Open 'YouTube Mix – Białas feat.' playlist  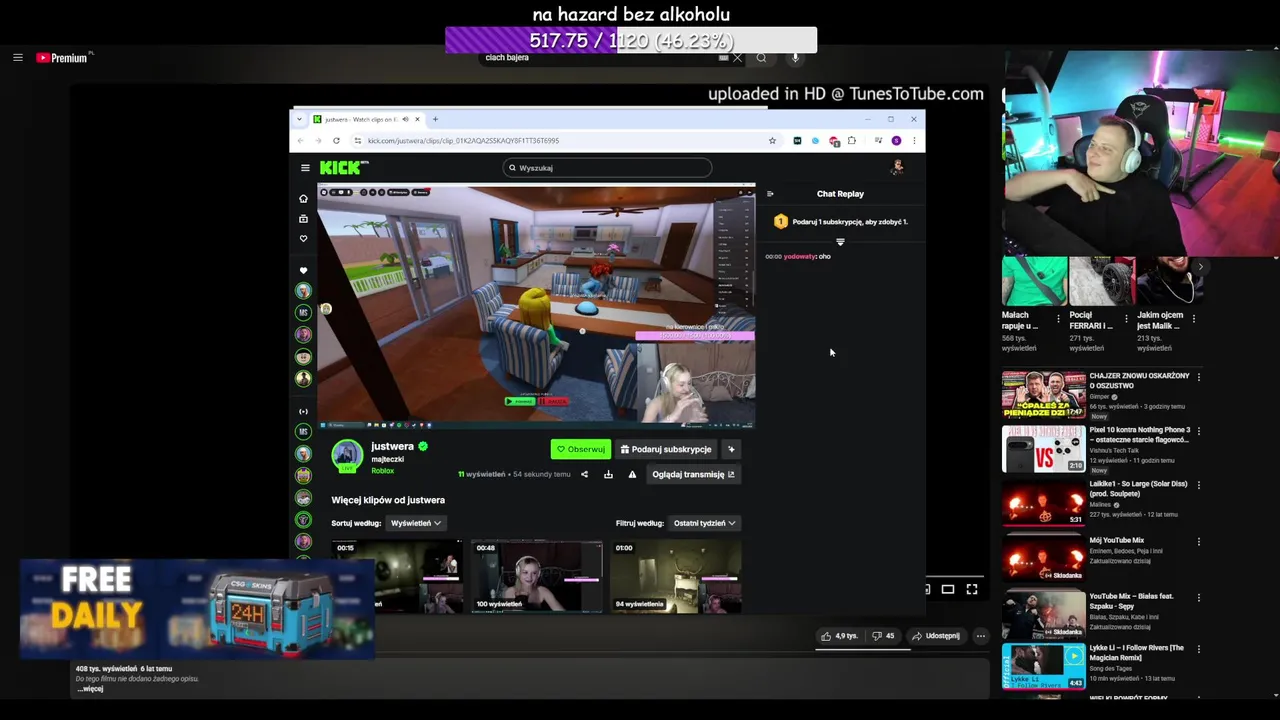(x=1044, y=613)
